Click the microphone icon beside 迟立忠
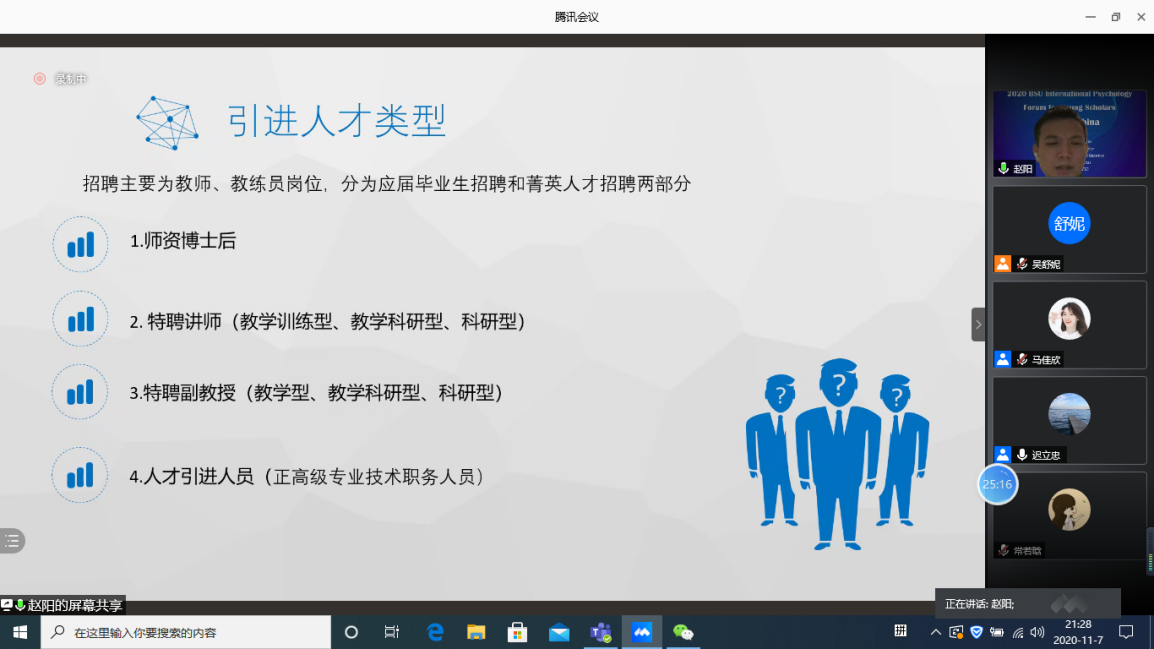The width and height of the screenshot is (1154, 649). pos(1022,455)
